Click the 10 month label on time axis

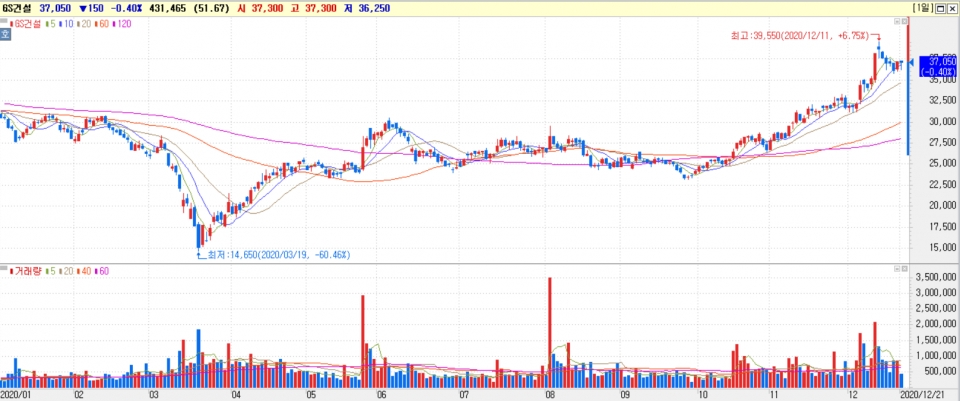[702, 395]
